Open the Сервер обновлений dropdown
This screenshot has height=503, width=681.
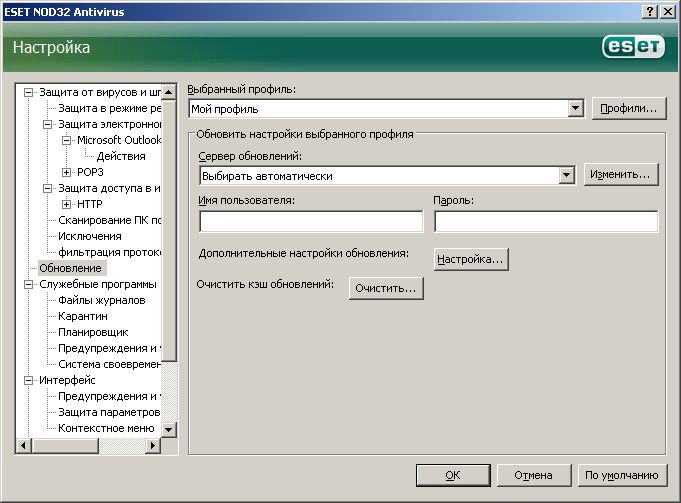pos(566,175)
